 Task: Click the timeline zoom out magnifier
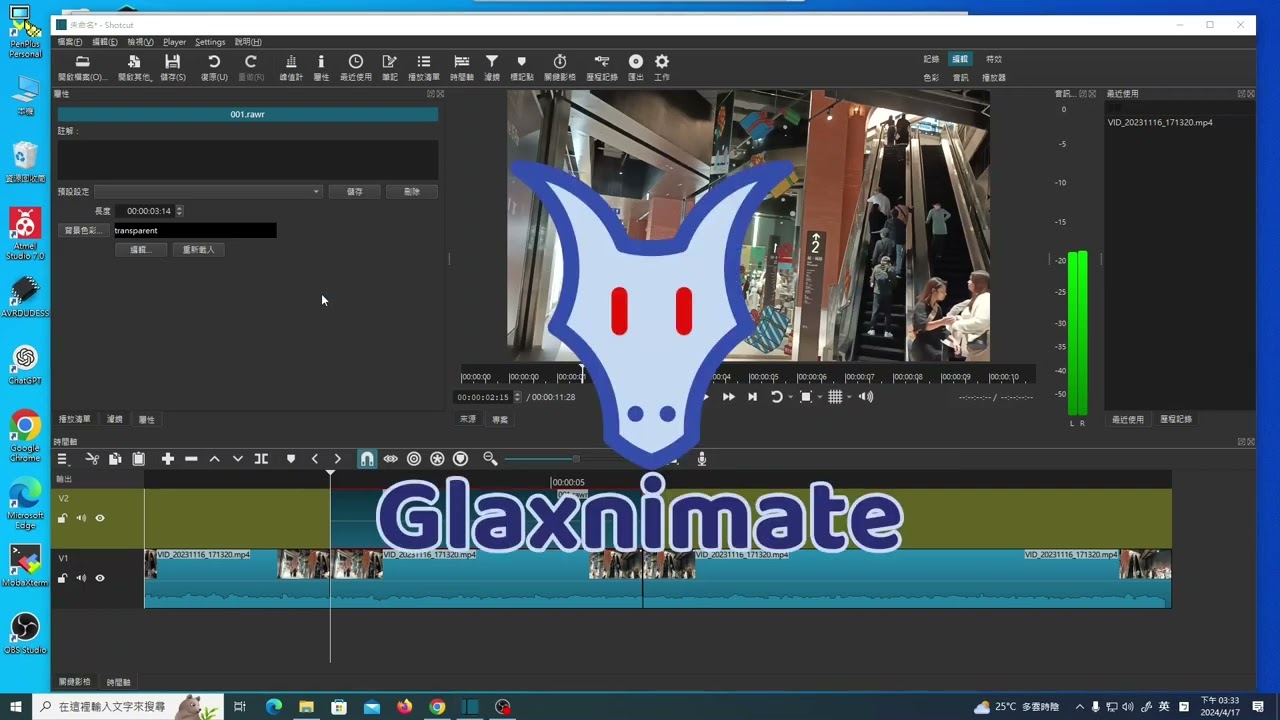coord(490,459)
